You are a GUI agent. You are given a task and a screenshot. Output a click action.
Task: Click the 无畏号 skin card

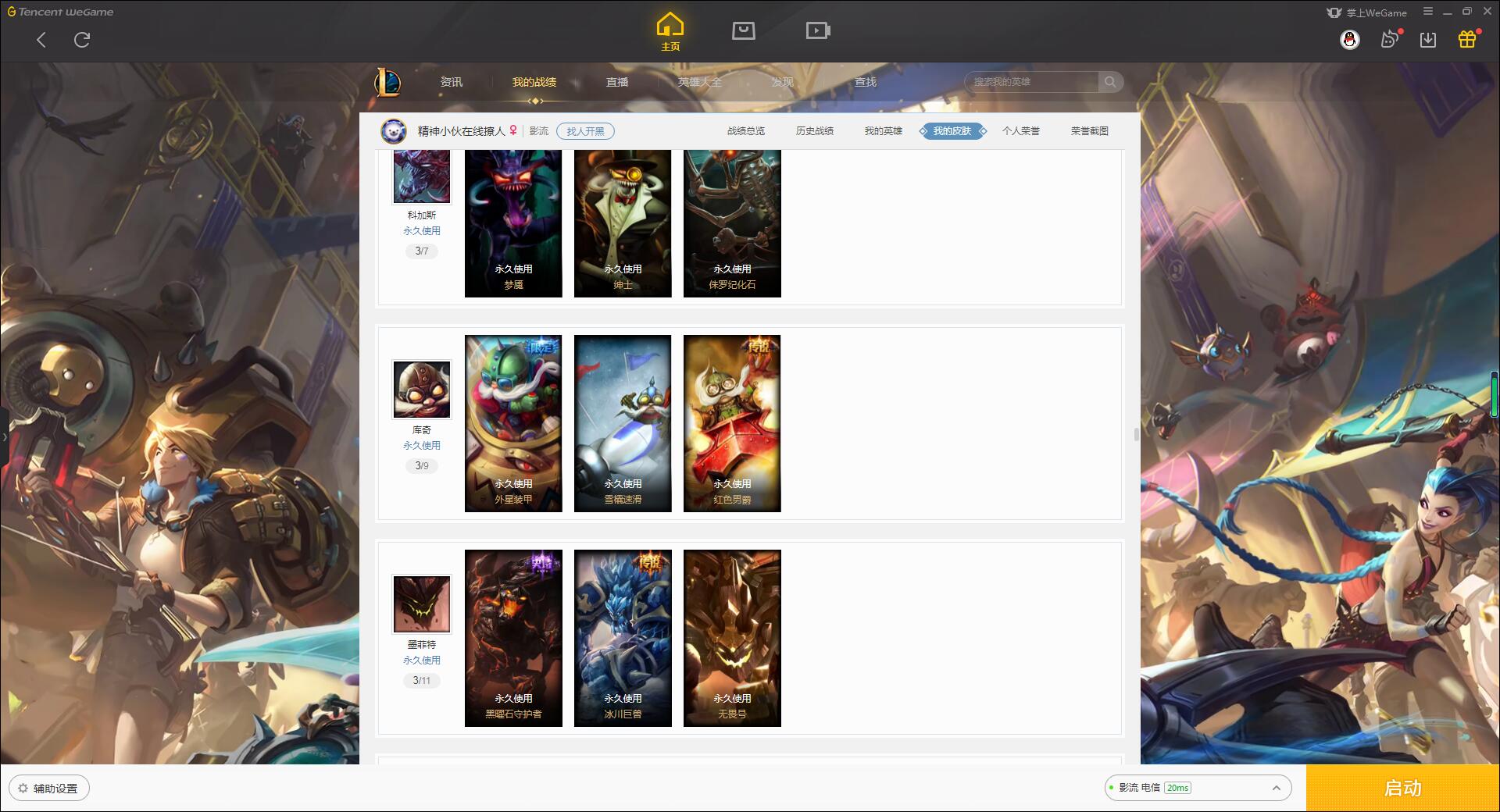click(x=732, y=639)
